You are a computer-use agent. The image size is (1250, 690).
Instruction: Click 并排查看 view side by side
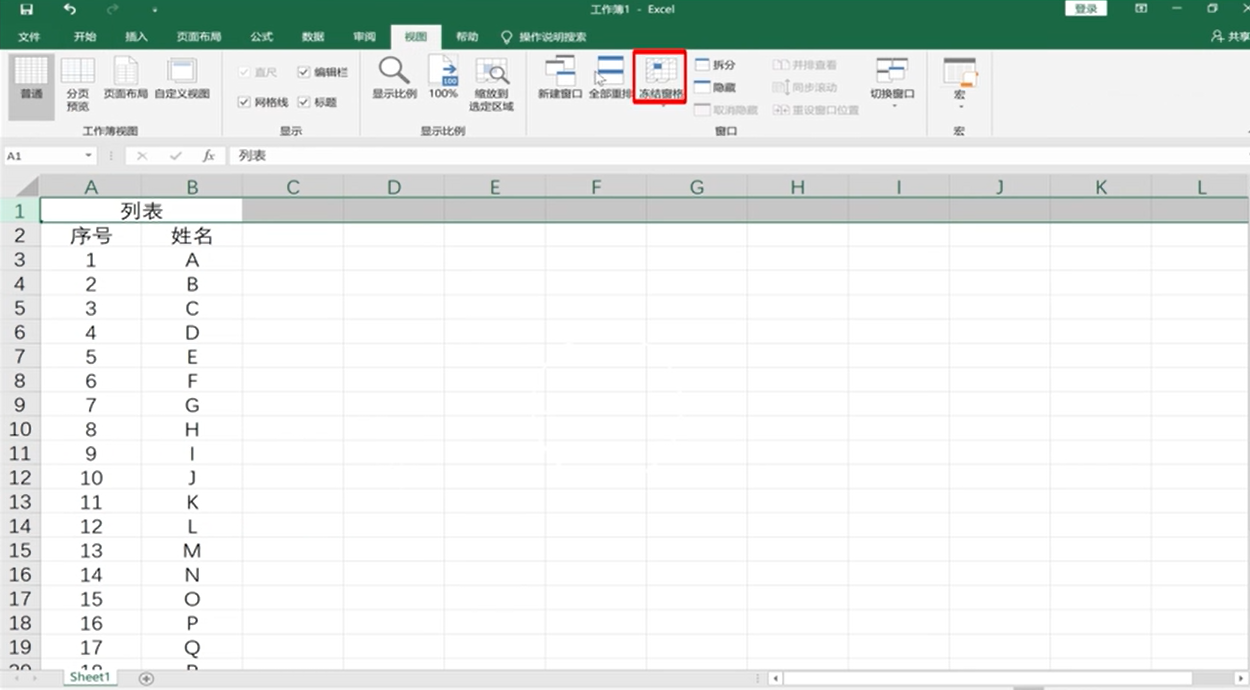[x=805, y=65]
